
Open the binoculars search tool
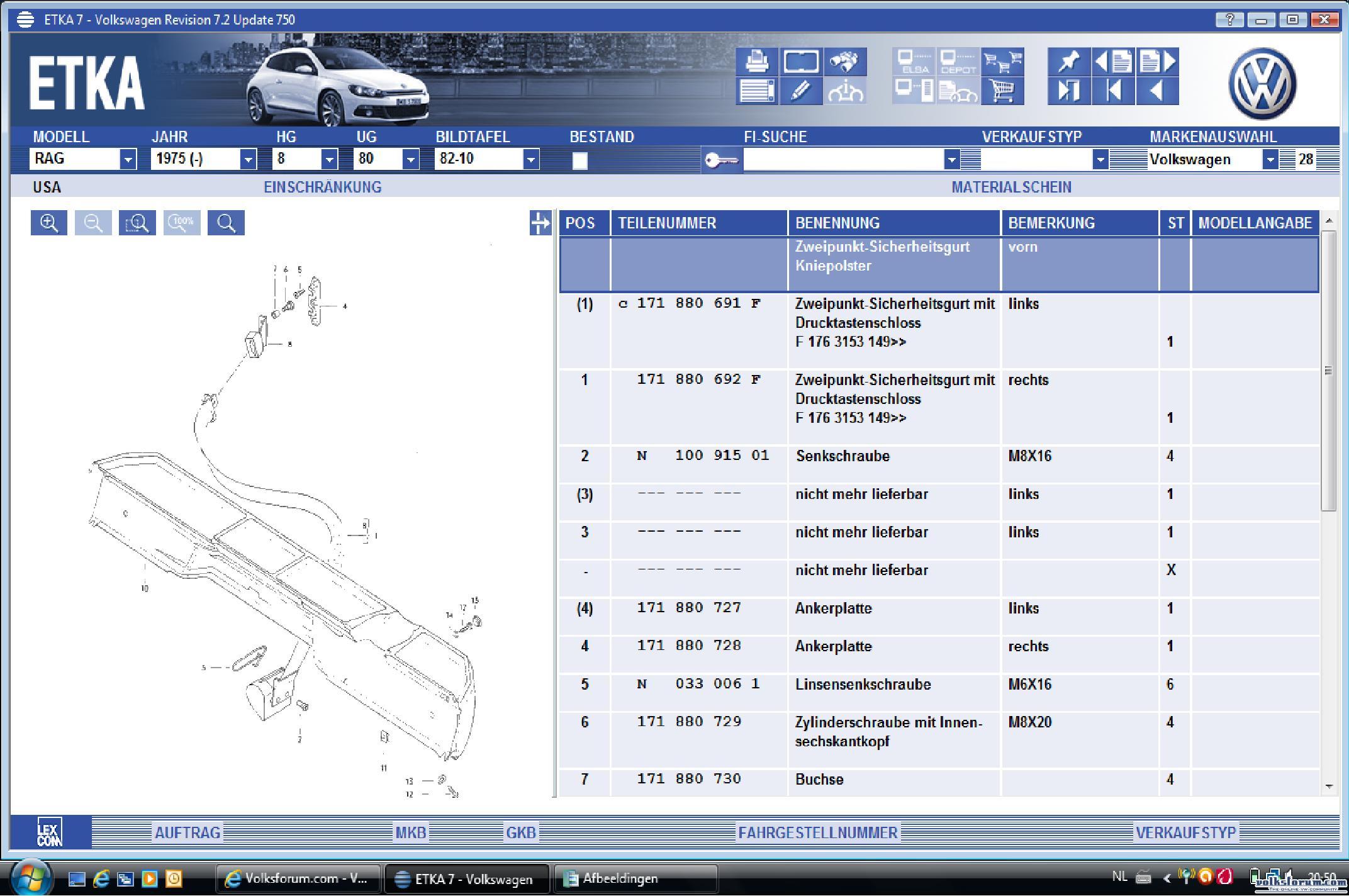tap(845, 62)
